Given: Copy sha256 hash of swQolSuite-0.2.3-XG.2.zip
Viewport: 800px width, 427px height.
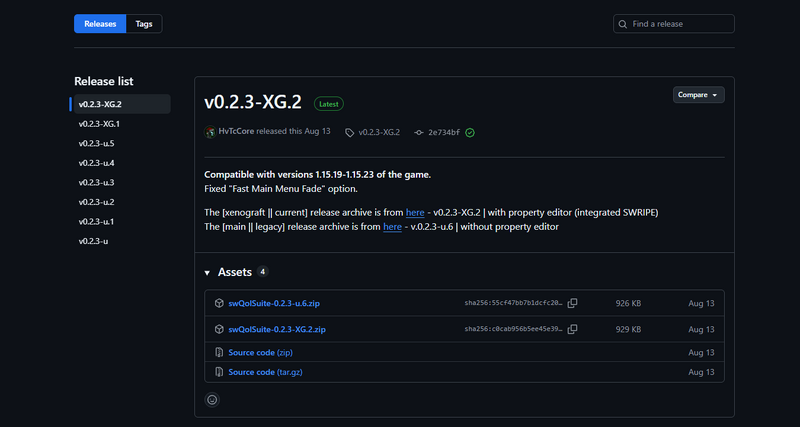Looking at the screenshot, I should tap(572, 330).
